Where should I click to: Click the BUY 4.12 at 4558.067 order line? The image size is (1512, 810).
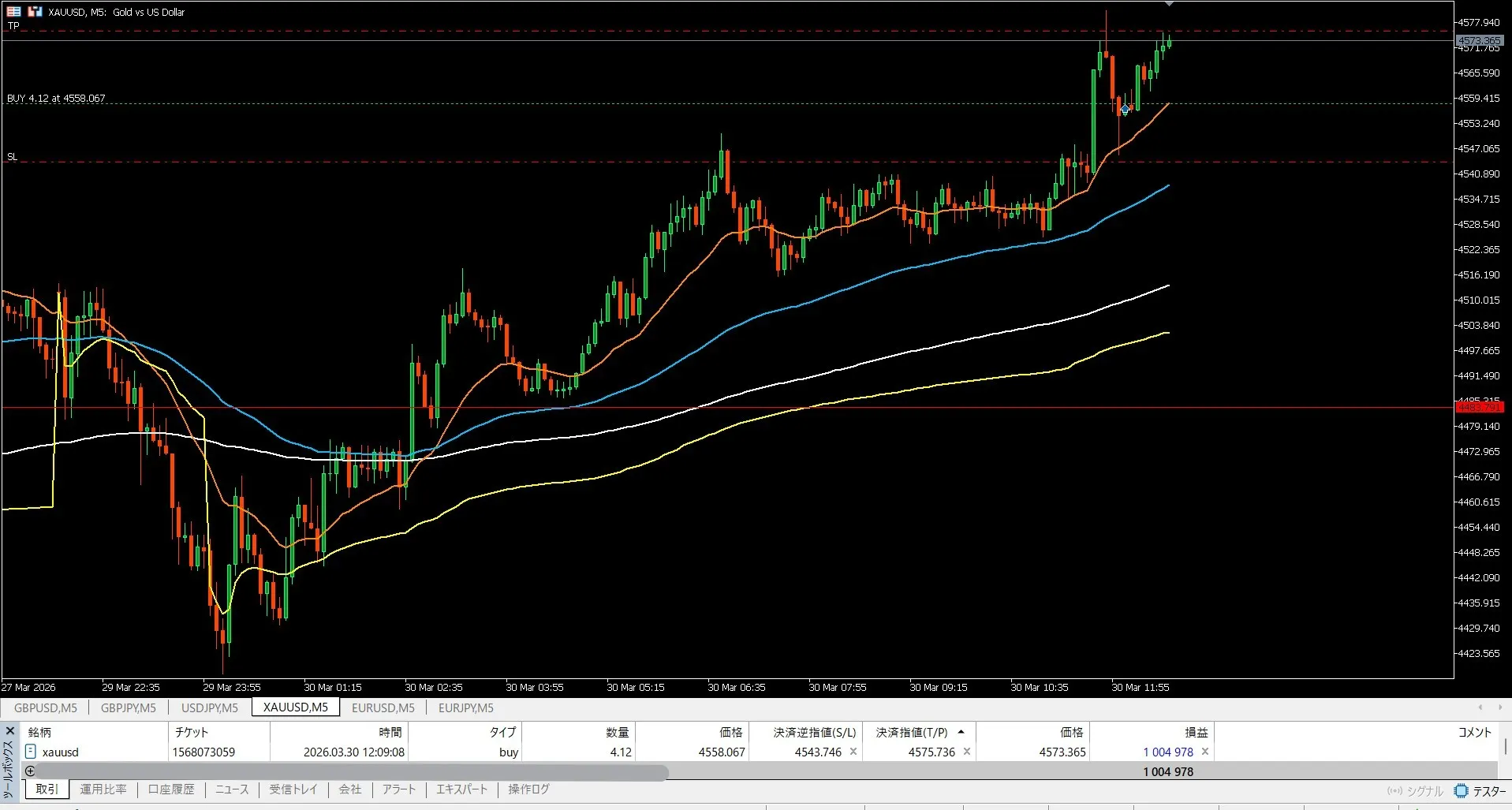point(56,99)
